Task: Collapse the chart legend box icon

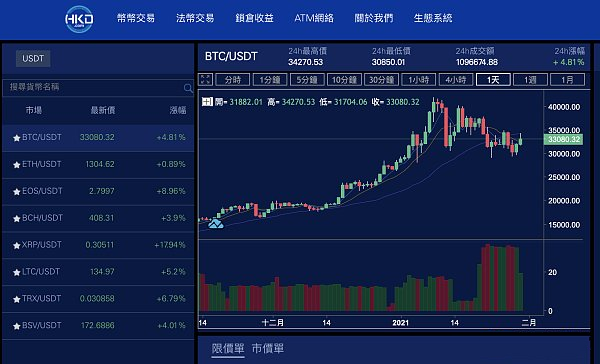Action: 207,102
